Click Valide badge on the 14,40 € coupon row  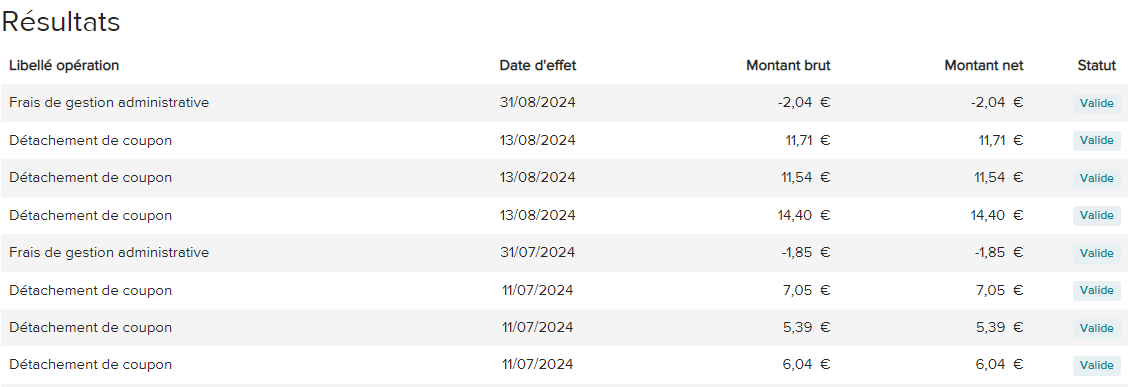(1096, 216)
